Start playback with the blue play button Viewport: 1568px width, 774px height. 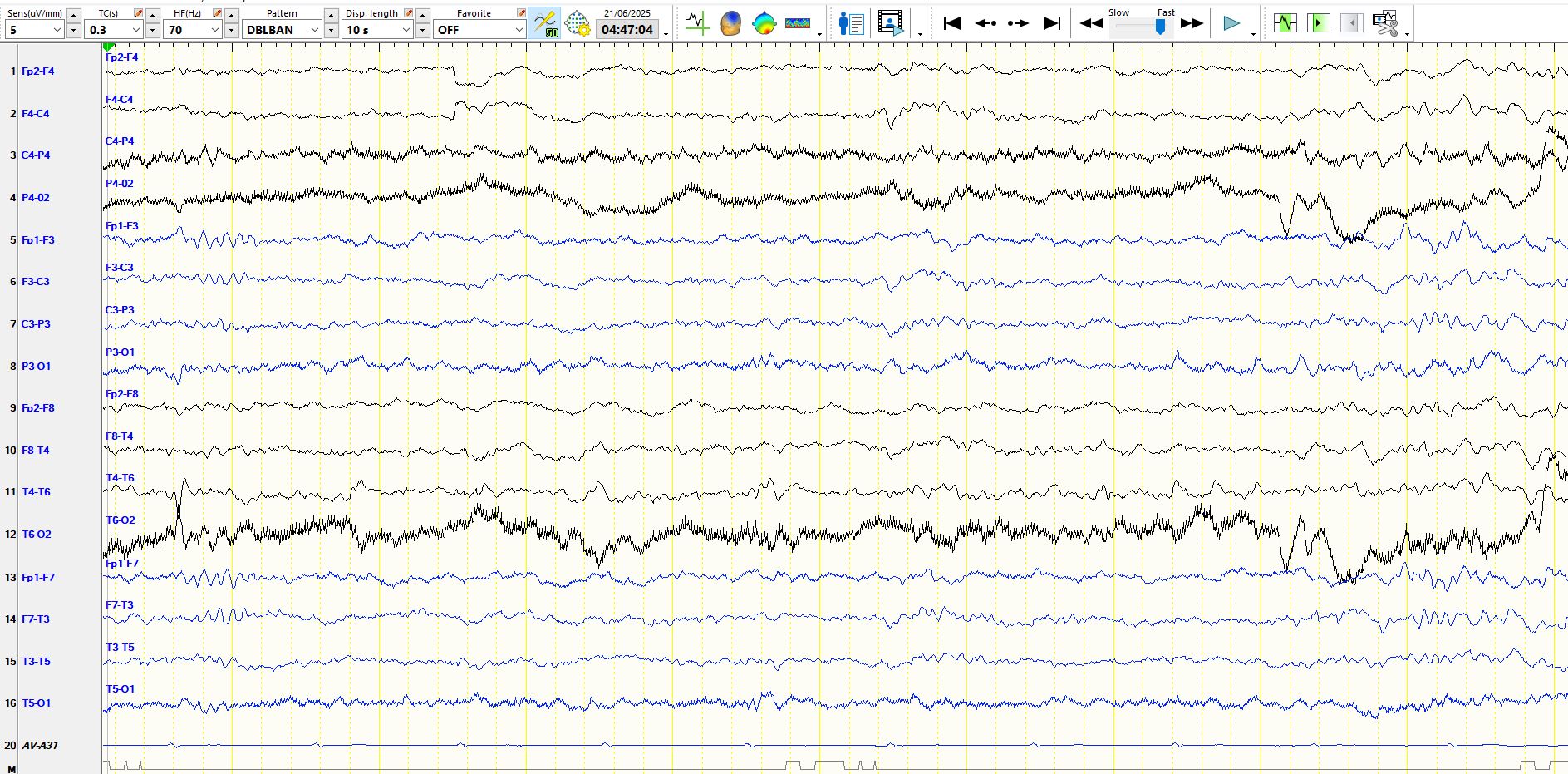point(1231,23)
